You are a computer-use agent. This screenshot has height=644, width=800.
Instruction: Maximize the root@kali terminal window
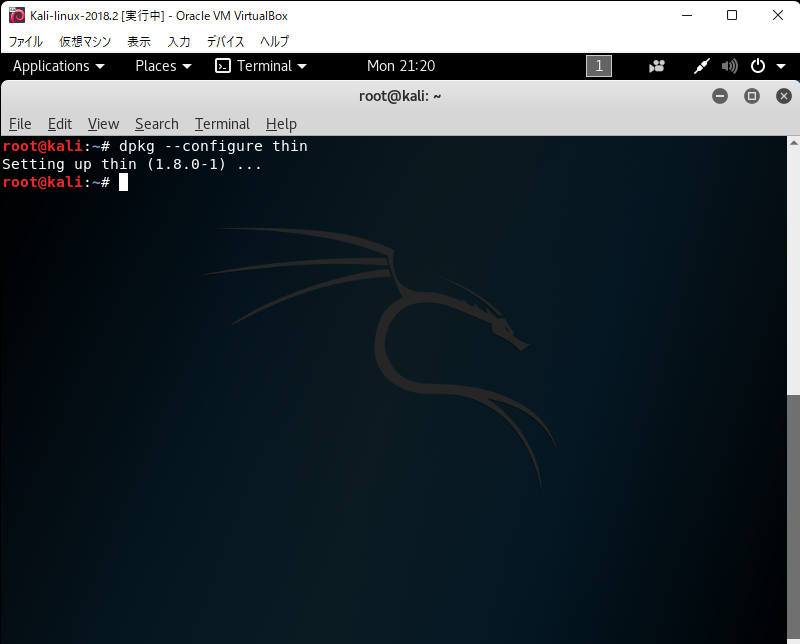[752, 96]
